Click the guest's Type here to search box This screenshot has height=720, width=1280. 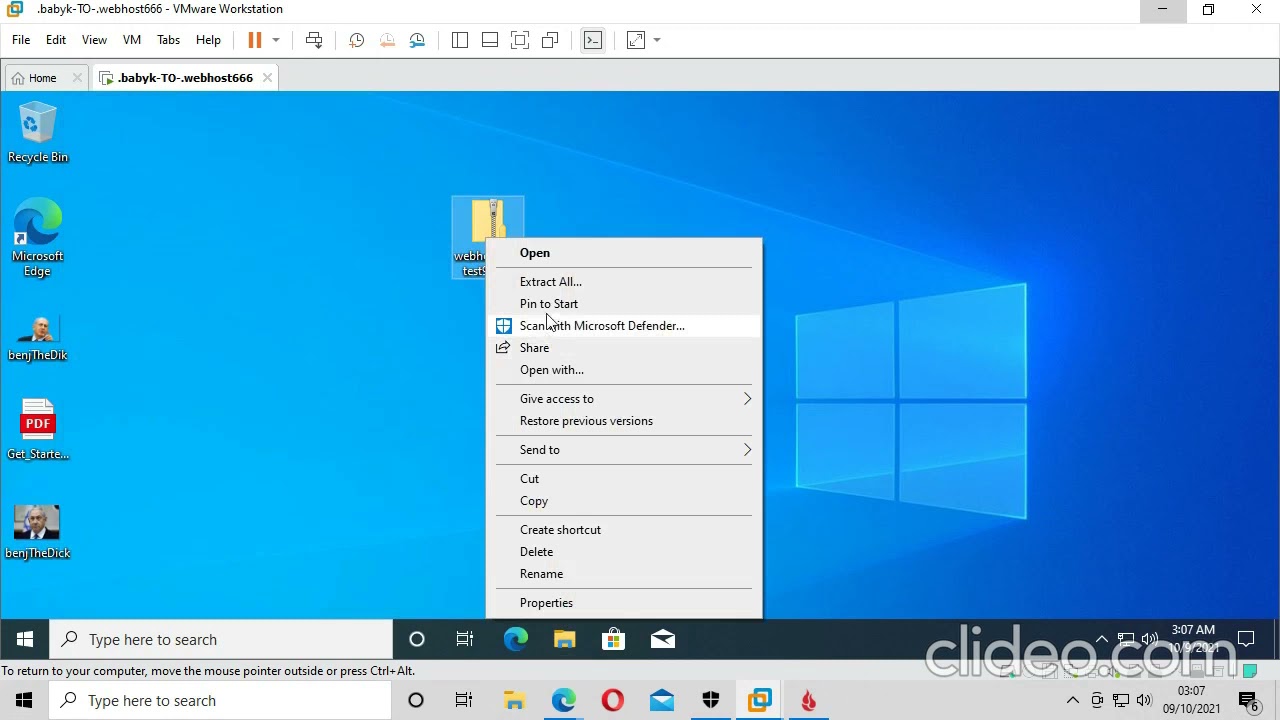point(222,640)
